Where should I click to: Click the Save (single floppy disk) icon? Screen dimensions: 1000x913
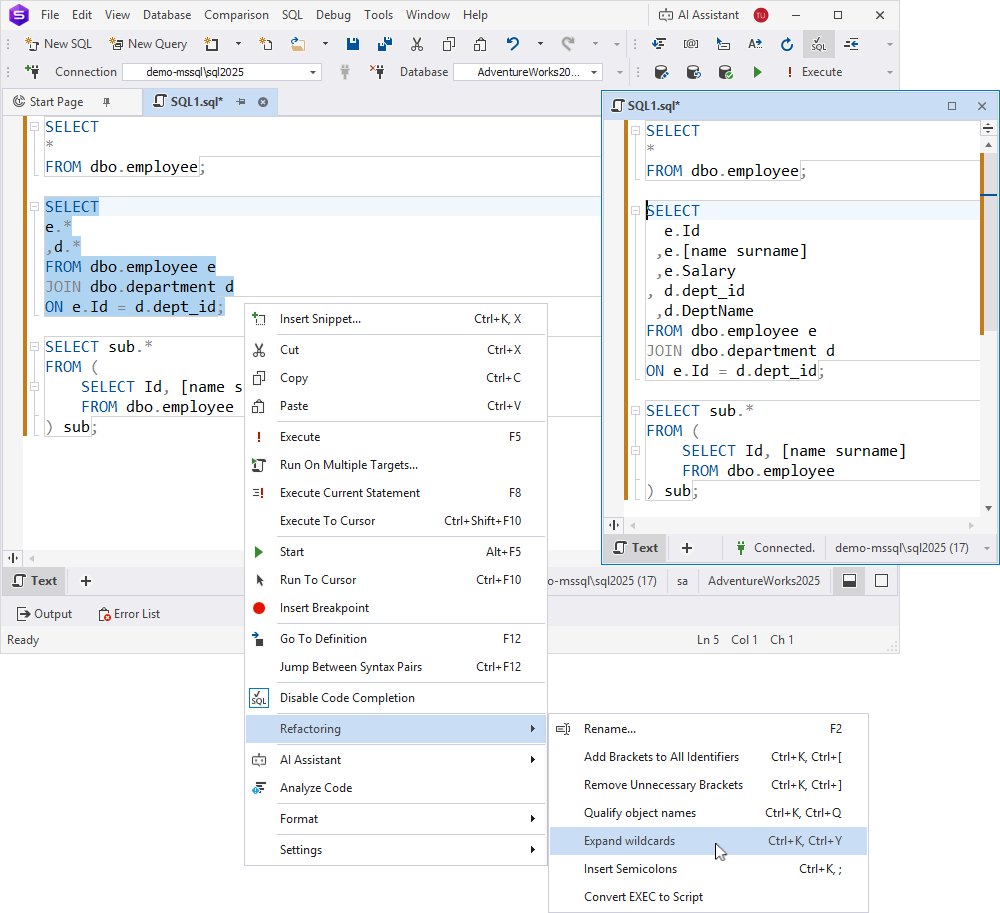[353, 44]
